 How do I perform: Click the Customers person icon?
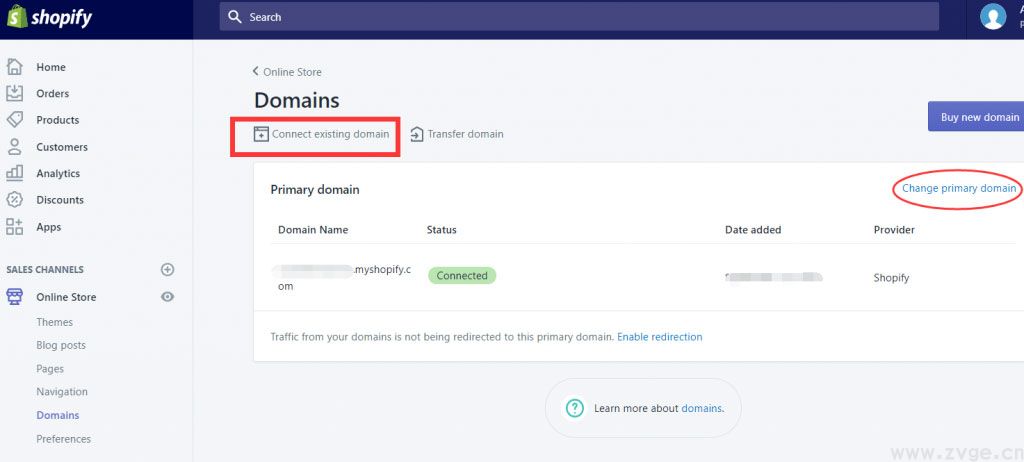[14, 146]
